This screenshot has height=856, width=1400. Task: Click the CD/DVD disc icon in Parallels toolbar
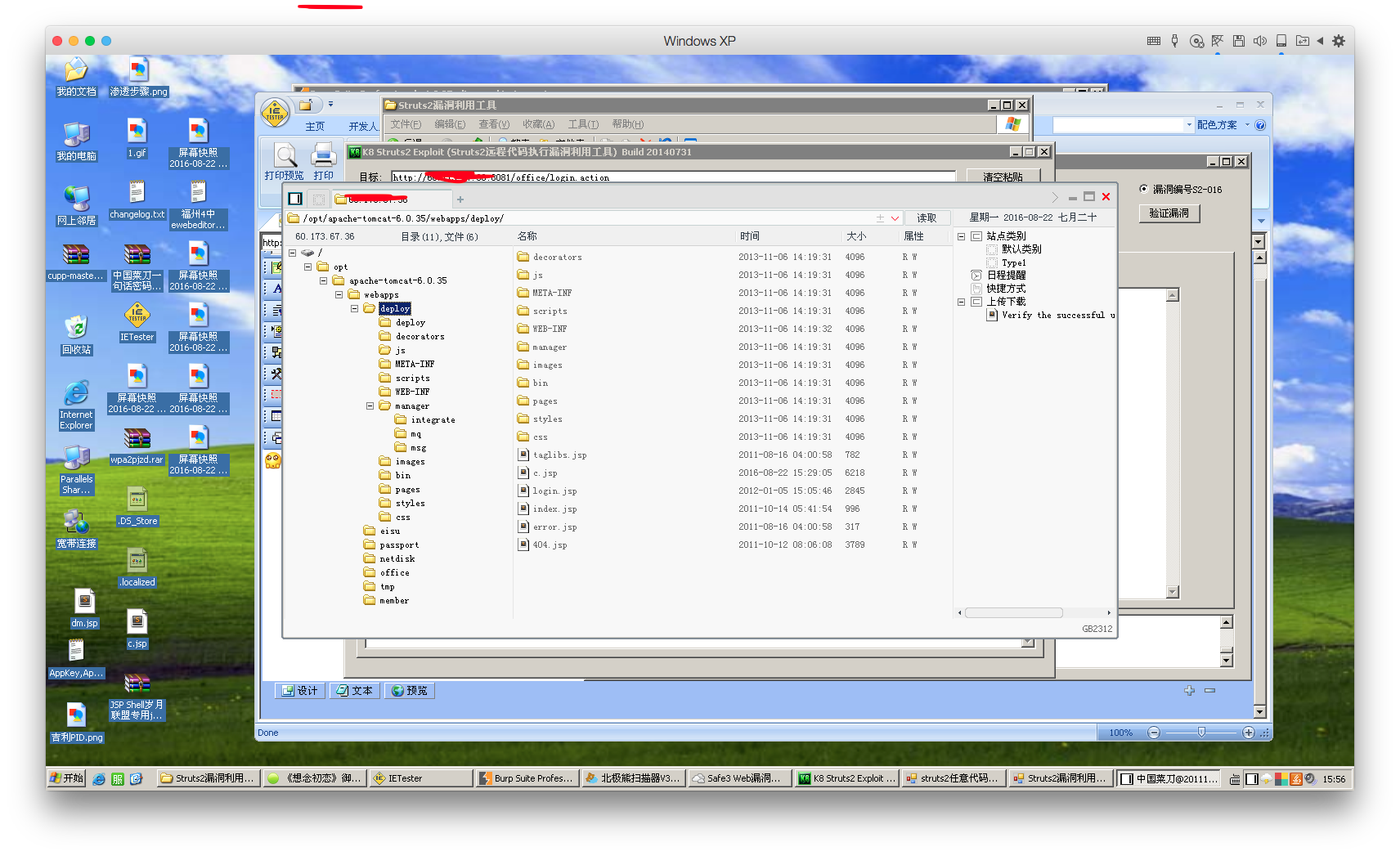click(1196, 41)
